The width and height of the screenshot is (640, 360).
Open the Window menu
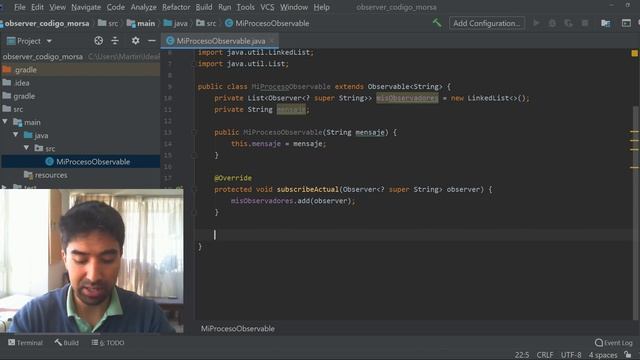pos(293,7)
